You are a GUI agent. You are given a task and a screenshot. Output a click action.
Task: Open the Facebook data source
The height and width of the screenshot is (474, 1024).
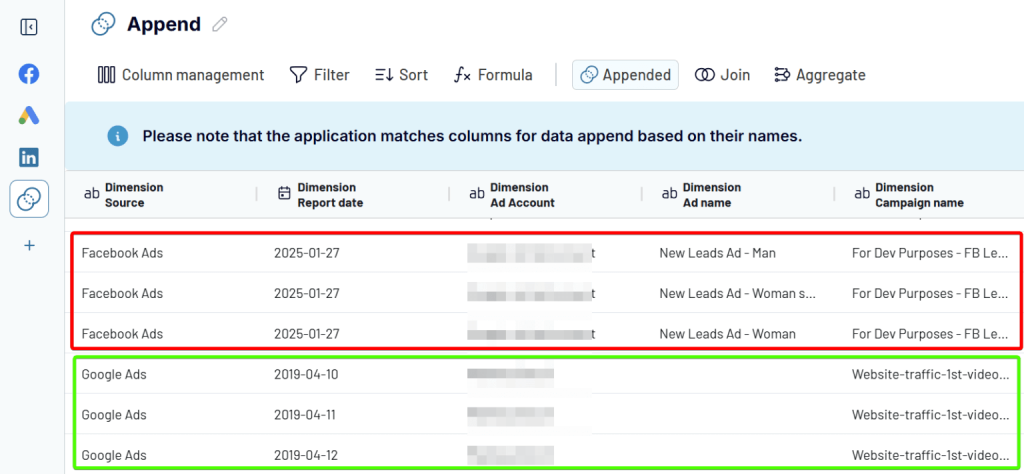pyautogui.click(x=29, y=74)
